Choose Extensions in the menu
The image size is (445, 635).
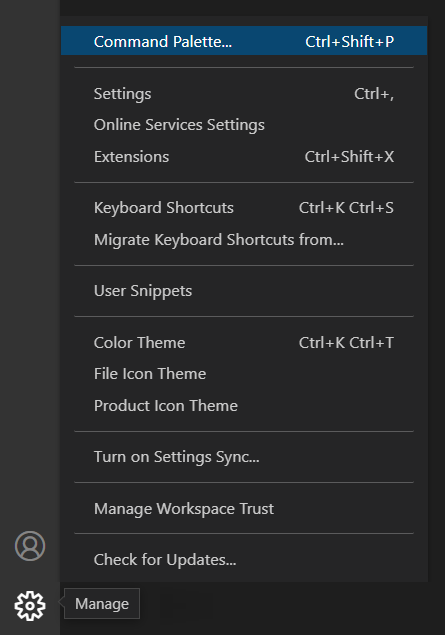(244, 156)
